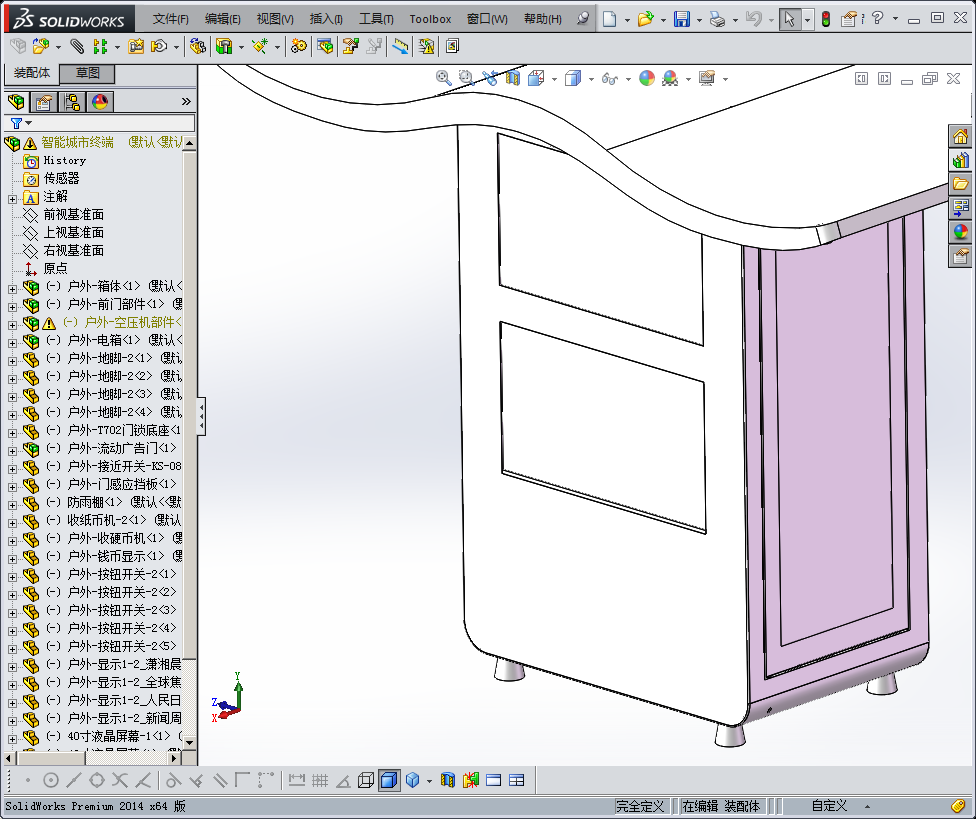Toggle Shaded With Edges display button
This screenshot has height=819, width=976.
389,780
